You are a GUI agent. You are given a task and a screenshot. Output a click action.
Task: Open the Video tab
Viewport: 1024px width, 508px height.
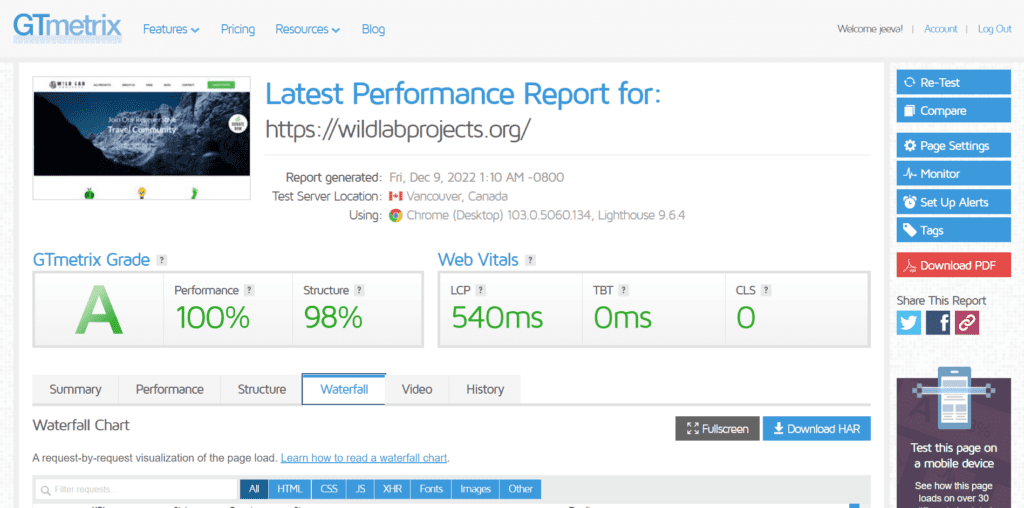pyautogui.click(x=417, y=390)
